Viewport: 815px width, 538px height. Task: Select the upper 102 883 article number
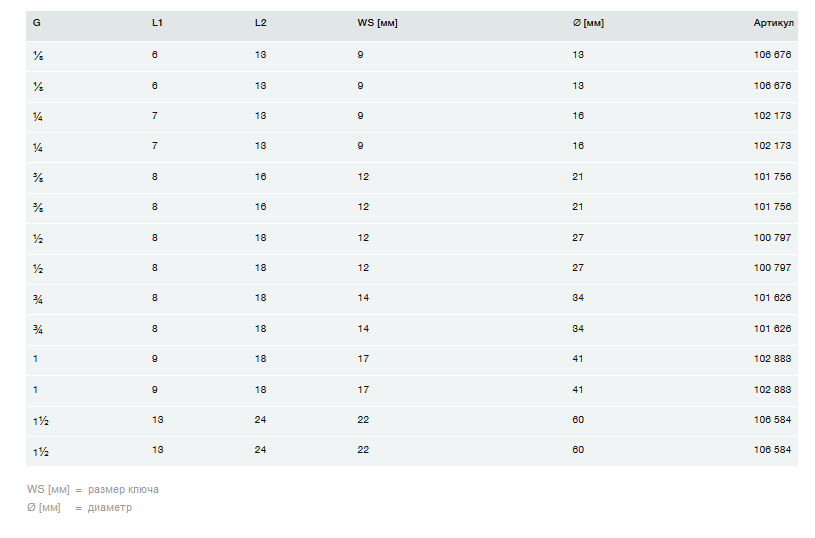[772, 359]
